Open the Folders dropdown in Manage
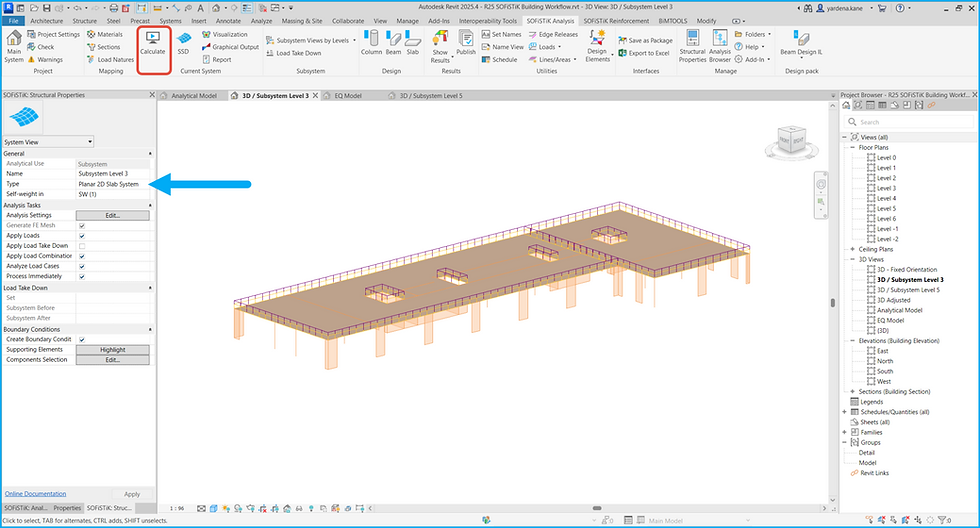Screen dimensions: 980x528 click(753, 34)
